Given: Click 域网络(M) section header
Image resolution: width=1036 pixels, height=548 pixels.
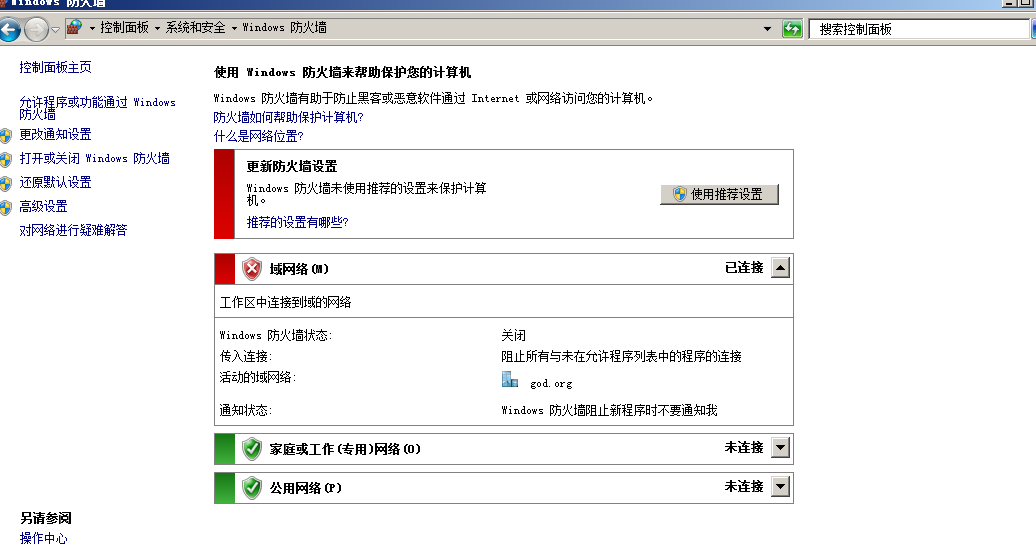Looking at the screenshot, I should click(x=503, y=269).
